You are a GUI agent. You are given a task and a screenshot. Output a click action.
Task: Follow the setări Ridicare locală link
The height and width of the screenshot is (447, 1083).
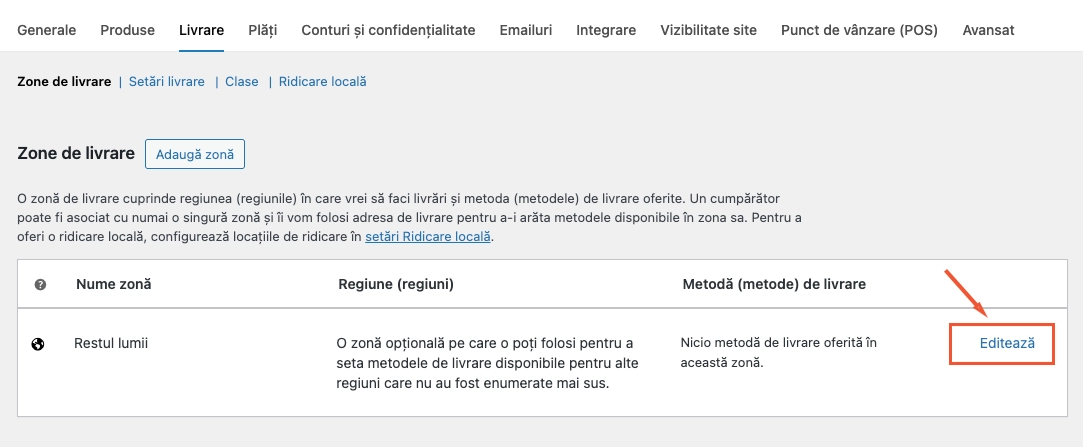point(428,236)
